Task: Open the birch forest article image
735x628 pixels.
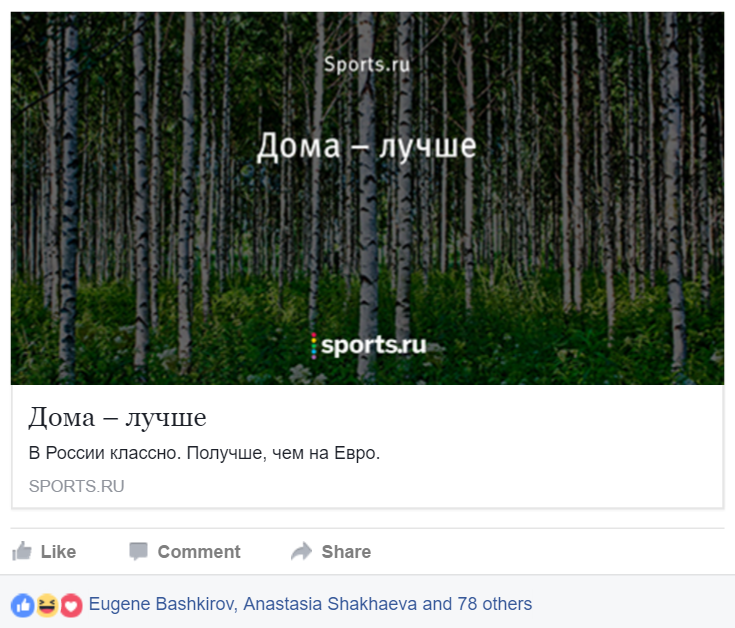Action: tap(368, 198)
